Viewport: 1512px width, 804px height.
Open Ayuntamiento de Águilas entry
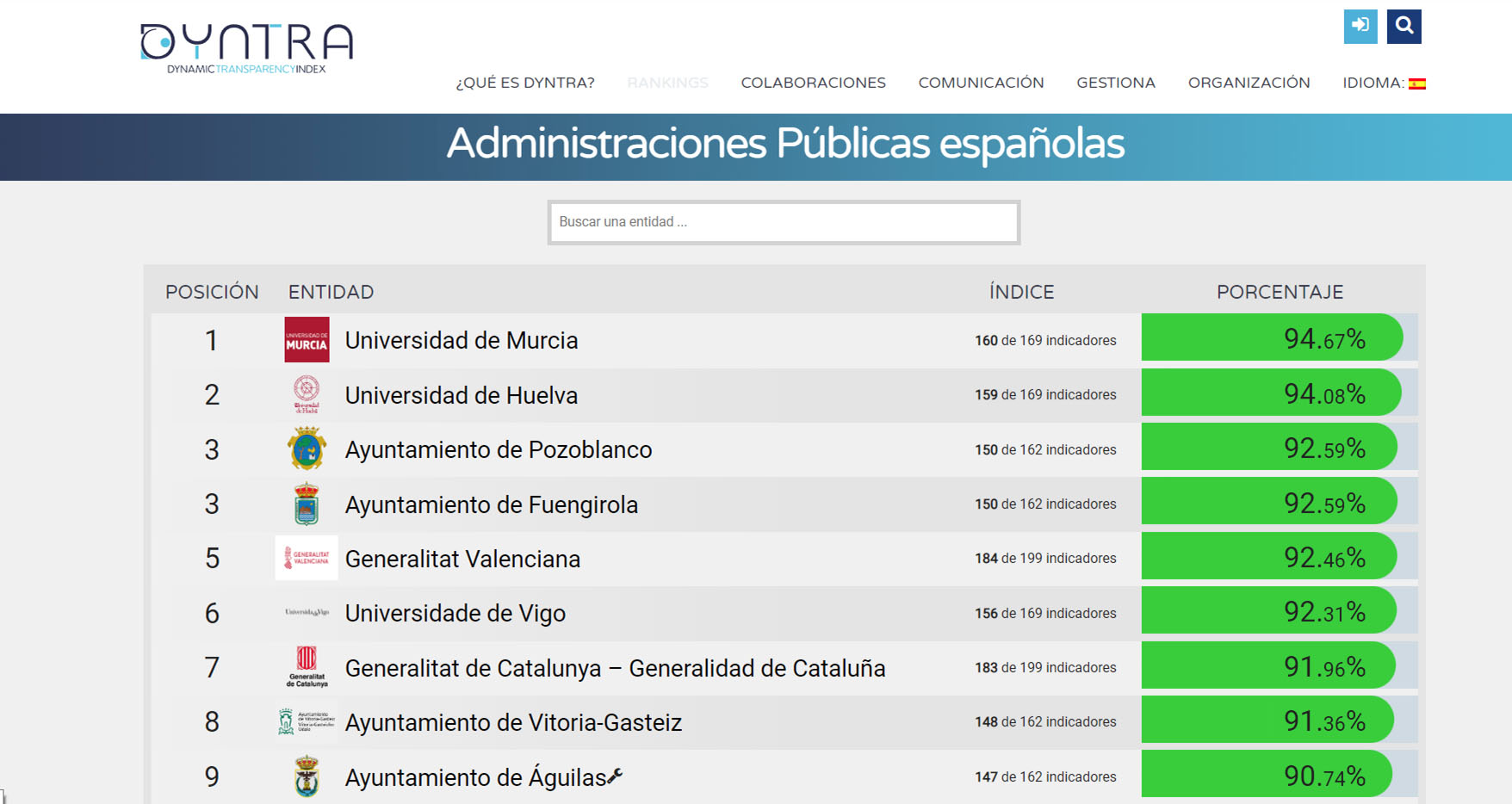click(x=475, y=777)
